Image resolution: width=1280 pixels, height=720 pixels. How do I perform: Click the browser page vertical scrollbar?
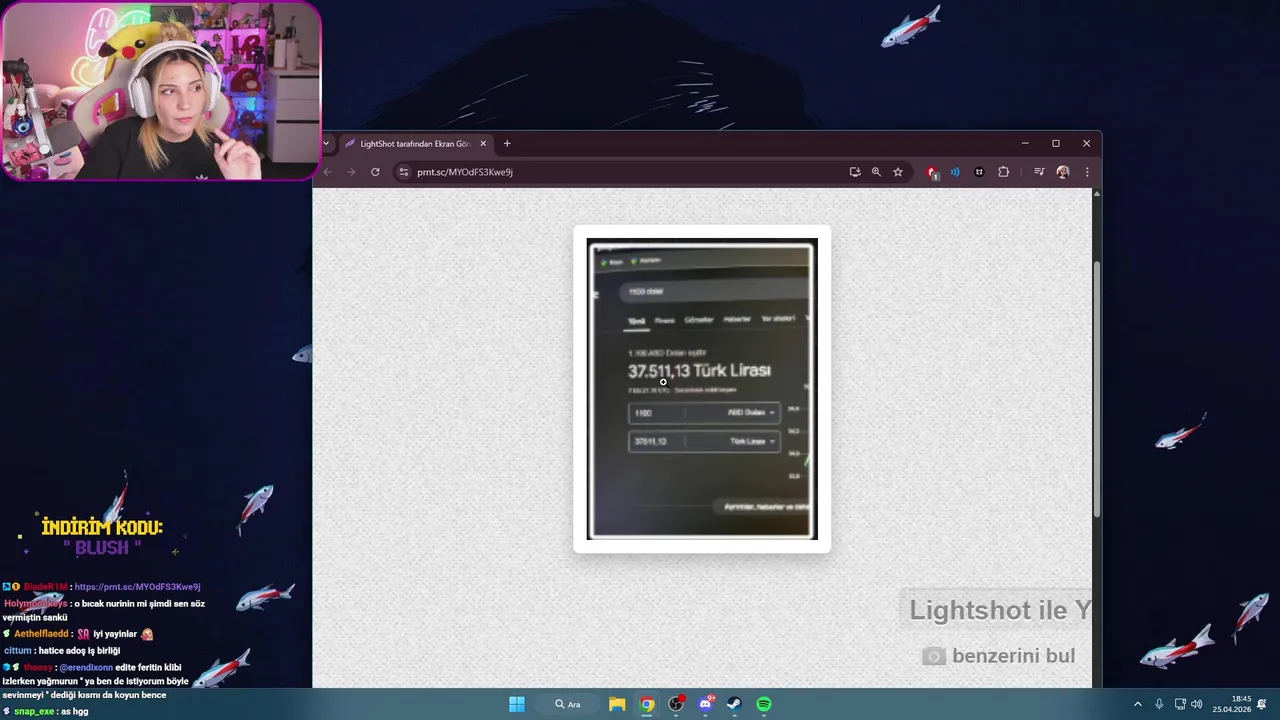1097,390
